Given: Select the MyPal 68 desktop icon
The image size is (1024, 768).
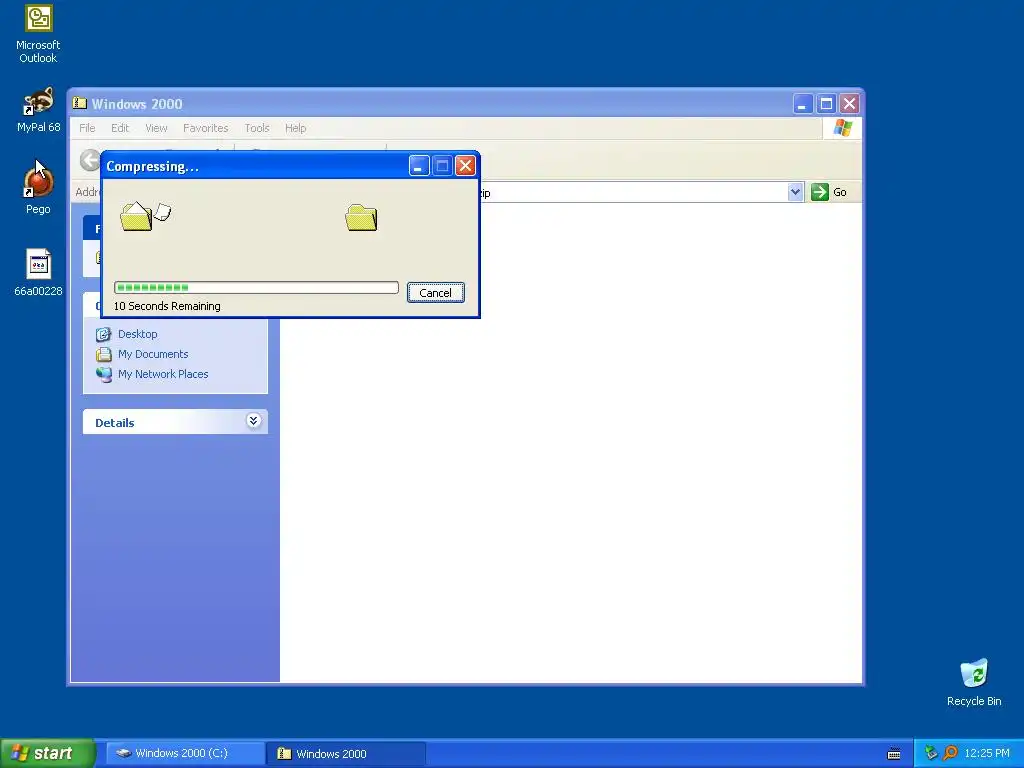Looking at the screenshot, I should pos(39,110).
